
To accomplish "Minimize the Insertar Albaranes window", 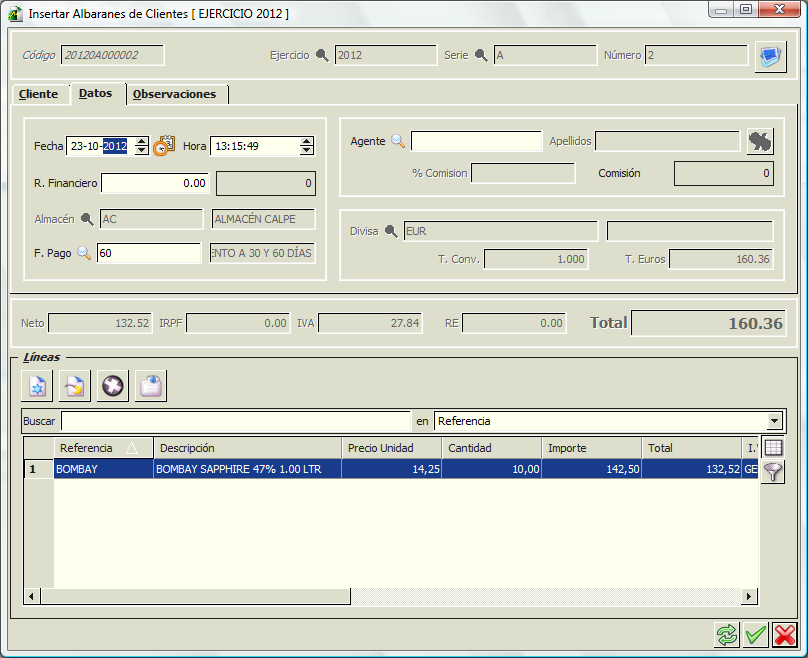I will [x=721, y=10].
